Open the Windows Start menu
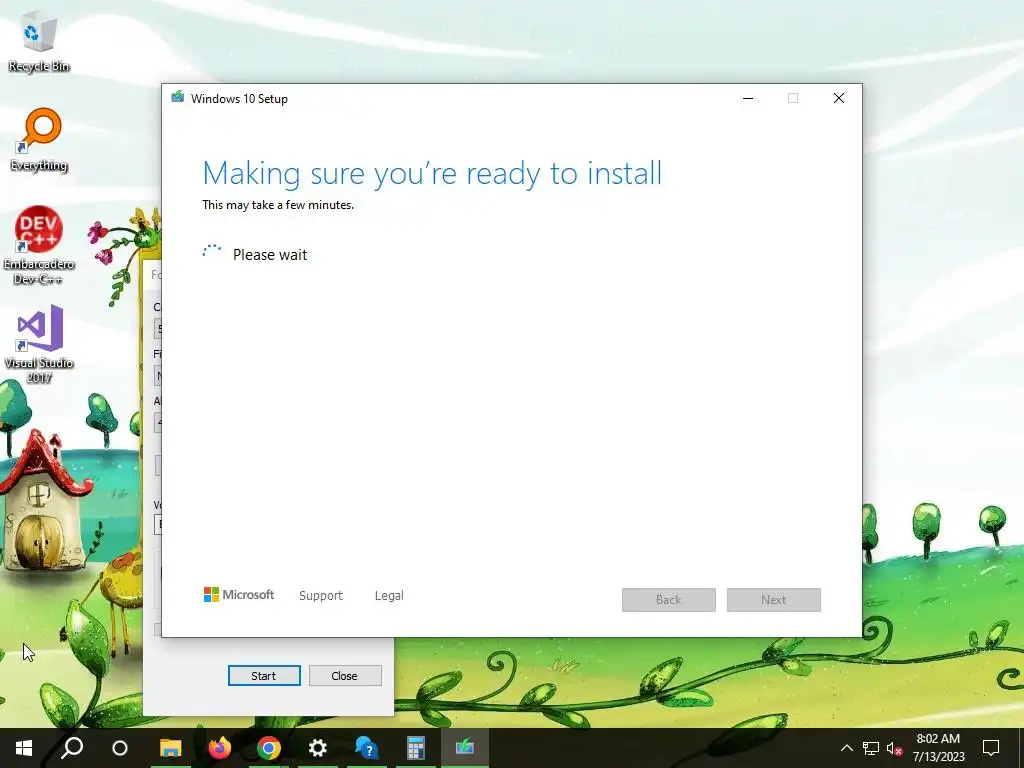1024x768 pixels. tap(24, 748)
